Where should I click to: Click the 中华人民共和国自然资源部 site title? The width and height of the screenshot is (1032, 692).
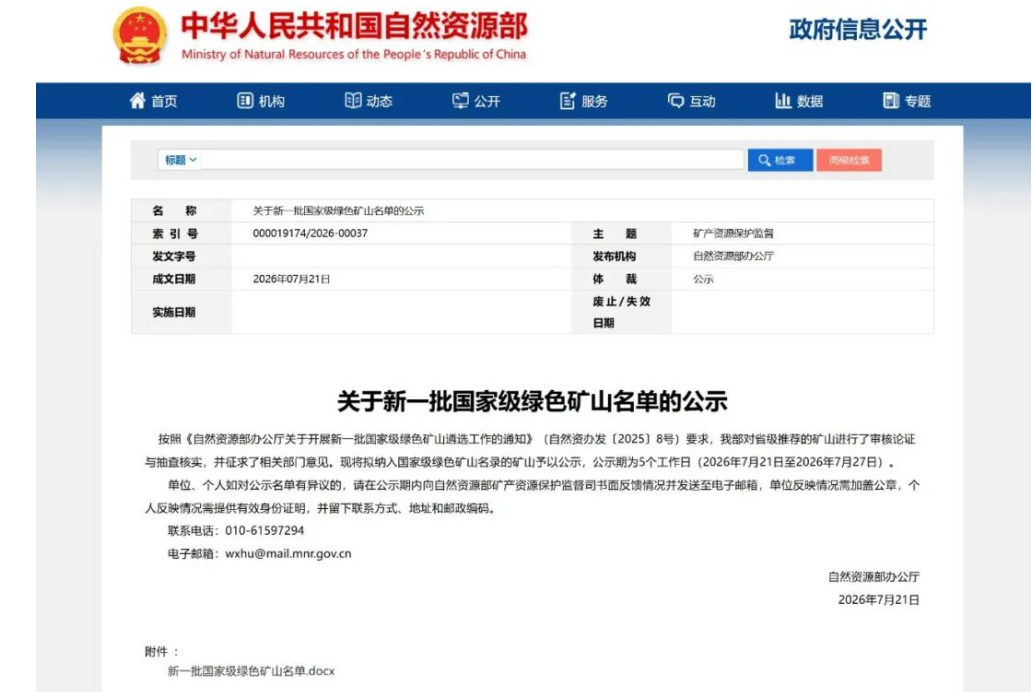(x=354, y=26)
